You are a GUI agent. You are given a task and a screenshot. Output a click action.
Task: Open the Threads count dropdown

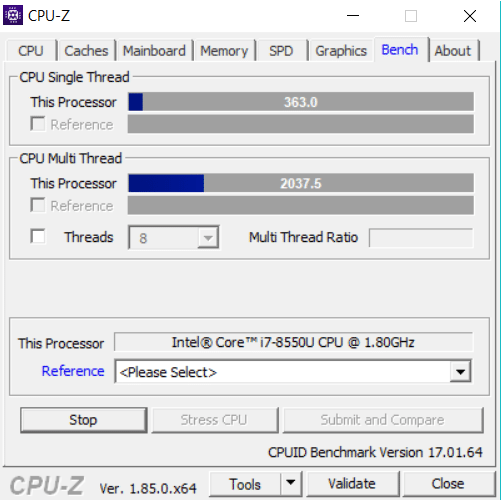[208, 238]
